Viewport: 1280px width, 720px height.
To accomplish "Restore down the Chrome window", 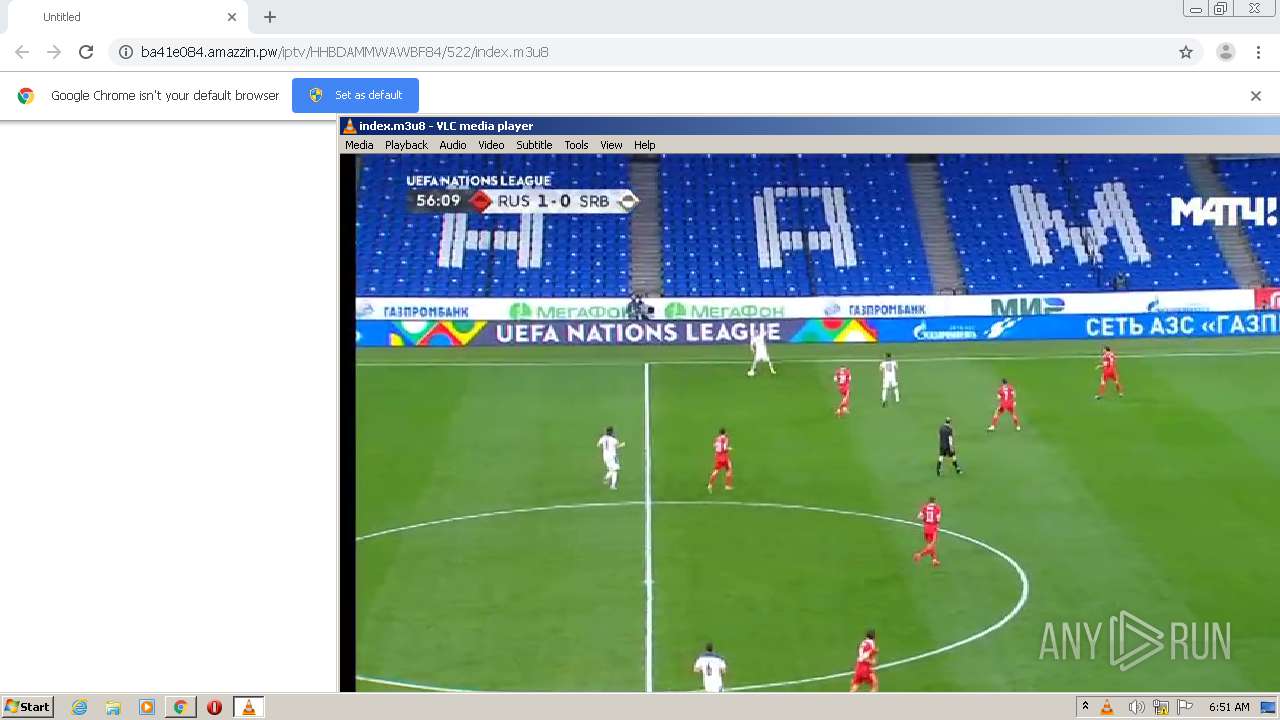I will pyautogui.click(x=1221, y=9).
